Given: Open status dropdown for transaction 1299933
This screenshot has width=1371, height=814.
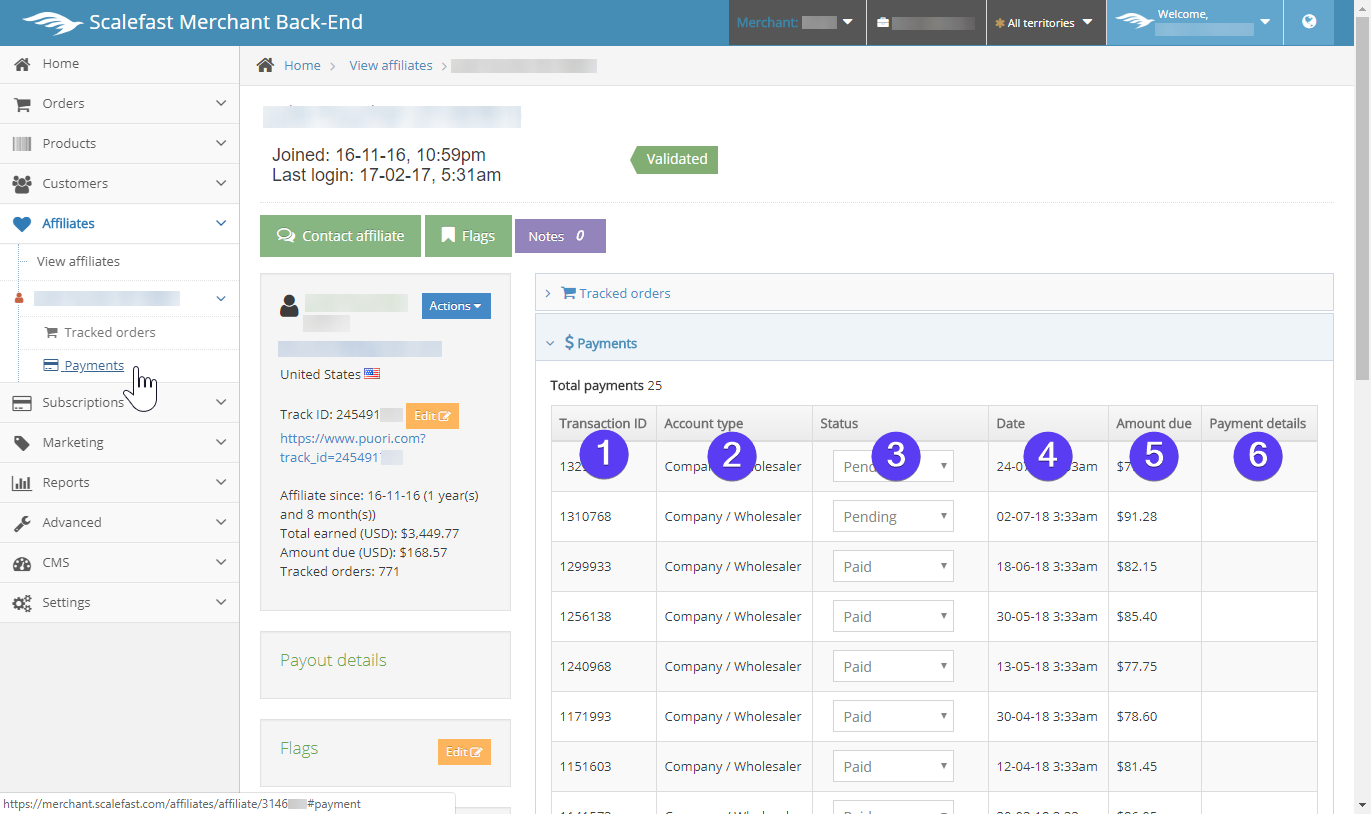Looking at the screenshot, I should [892, 567].
